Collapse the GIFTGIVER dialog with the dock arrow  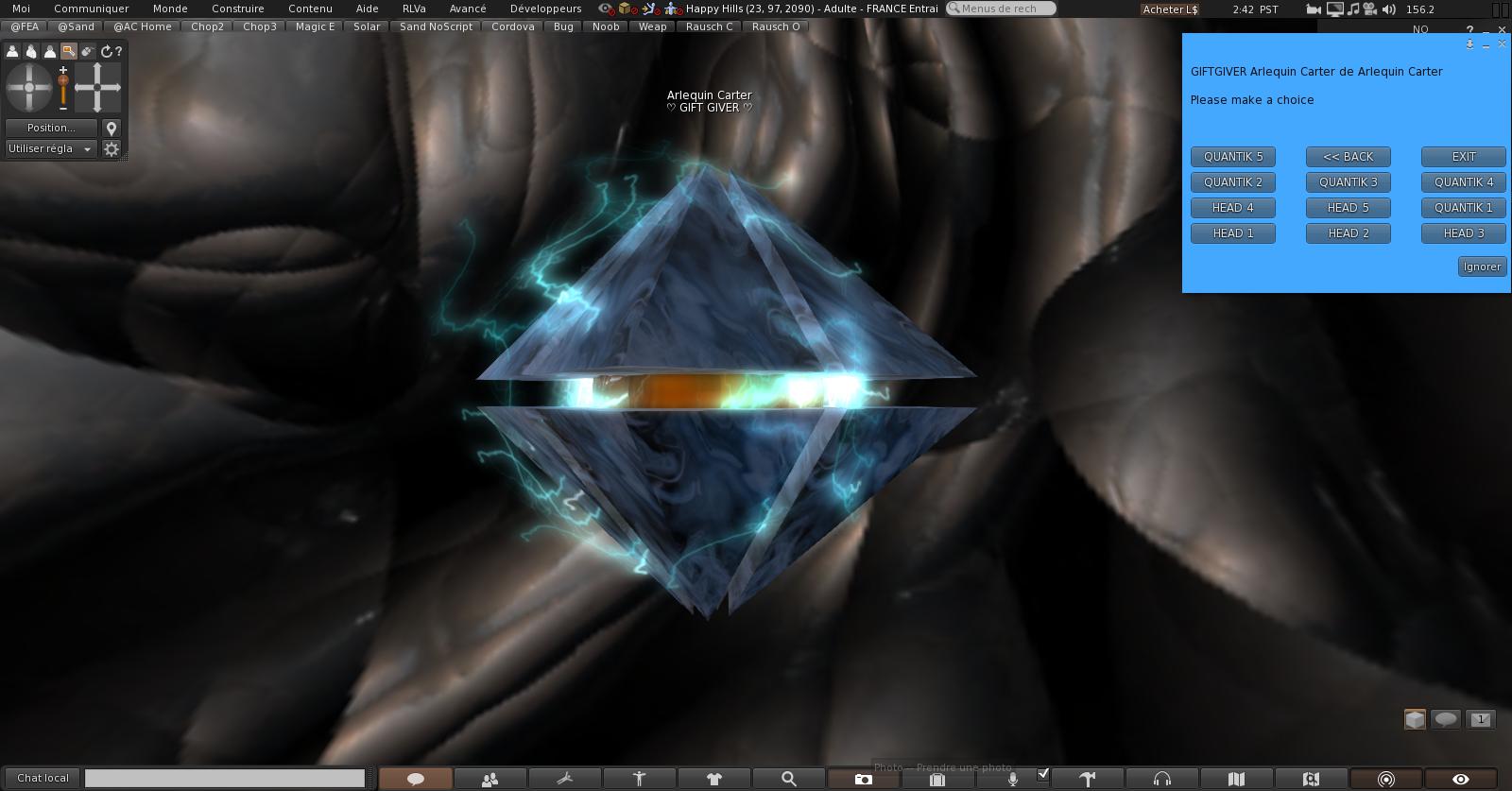[x=1469, y=44]
